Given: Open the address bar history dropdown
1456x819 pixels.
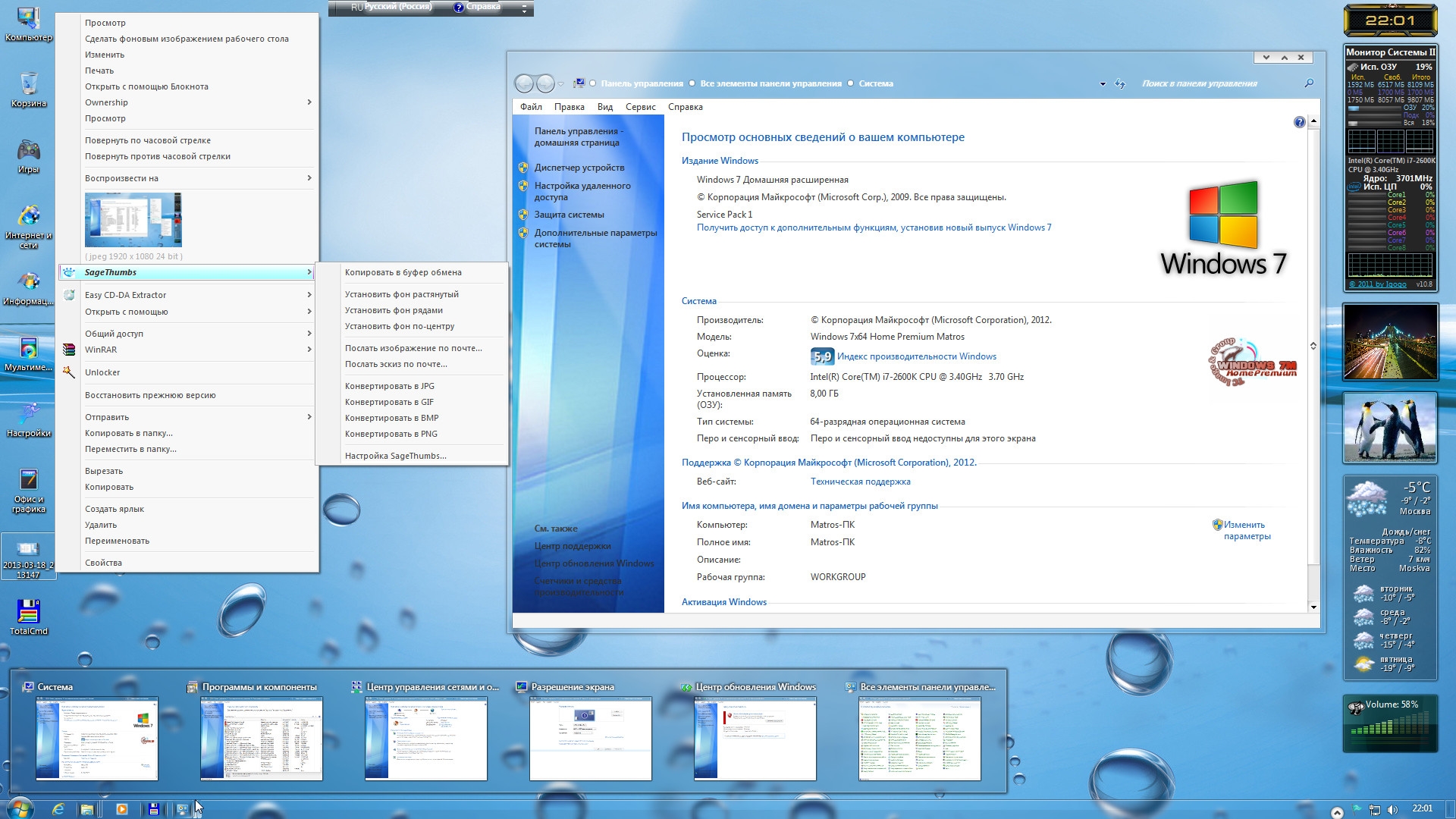Looking at the screenshot, I should pyautogui.click(x=1102, y=84).
